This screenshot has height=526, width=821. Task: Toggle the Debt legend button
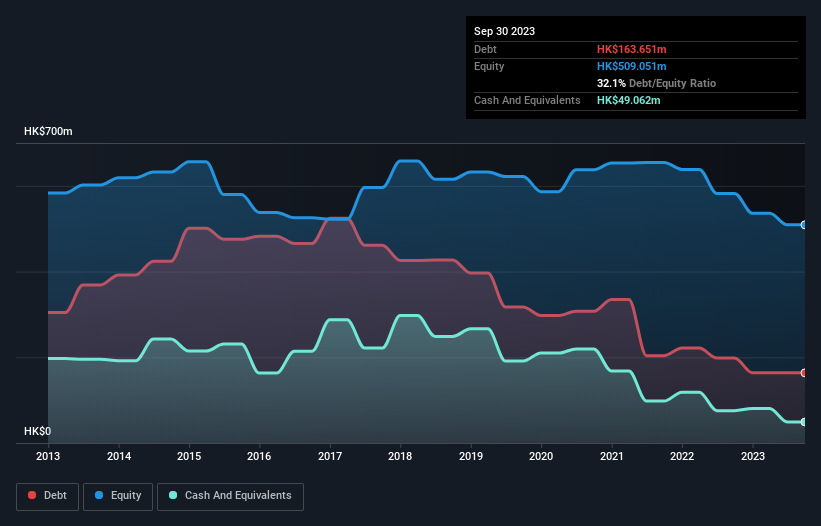point(48,496)
